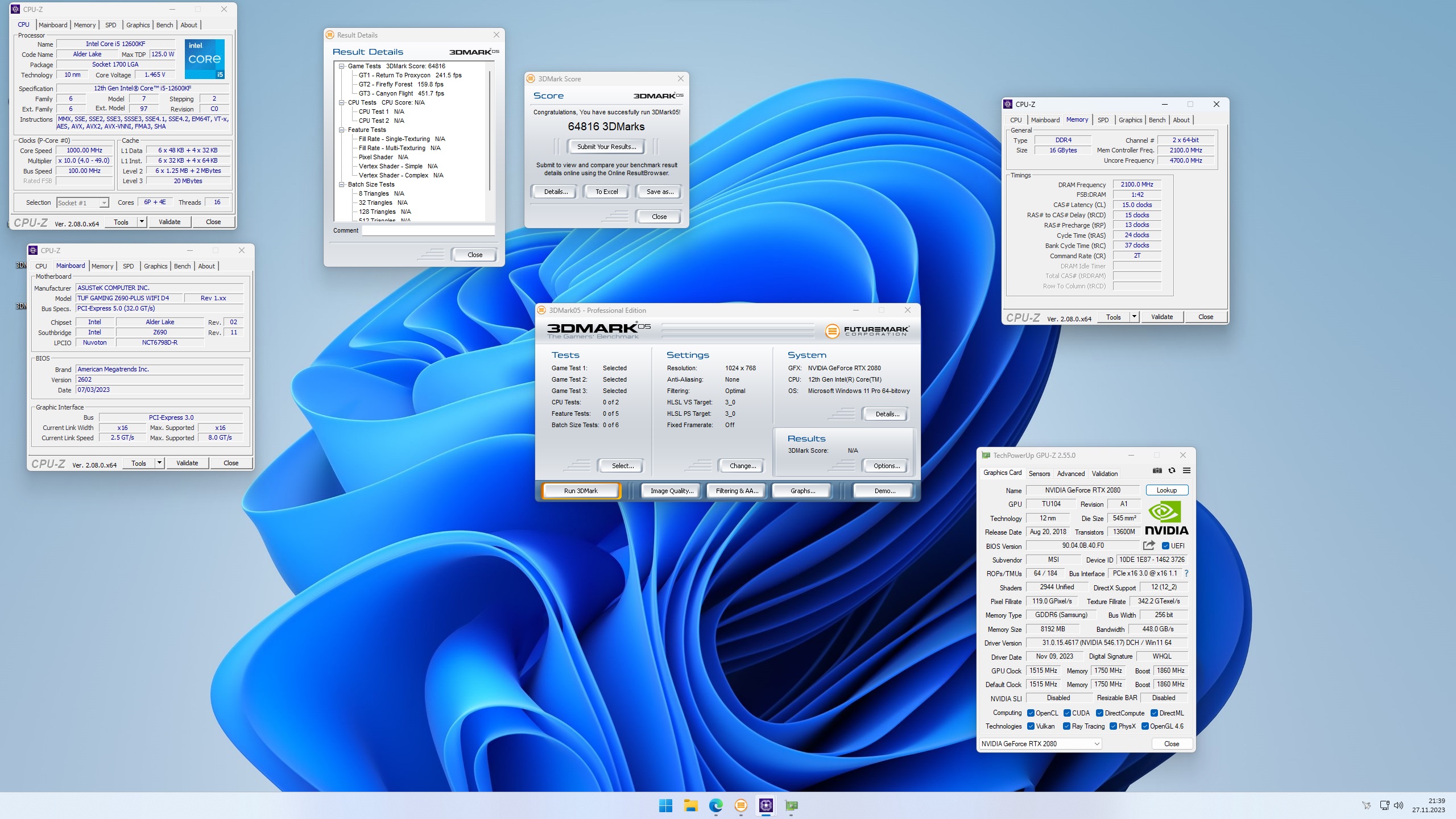Click the Intel Core i5 logo in CPU-Z
Screen dimensions: 1456x819
[x=205, y=59]
